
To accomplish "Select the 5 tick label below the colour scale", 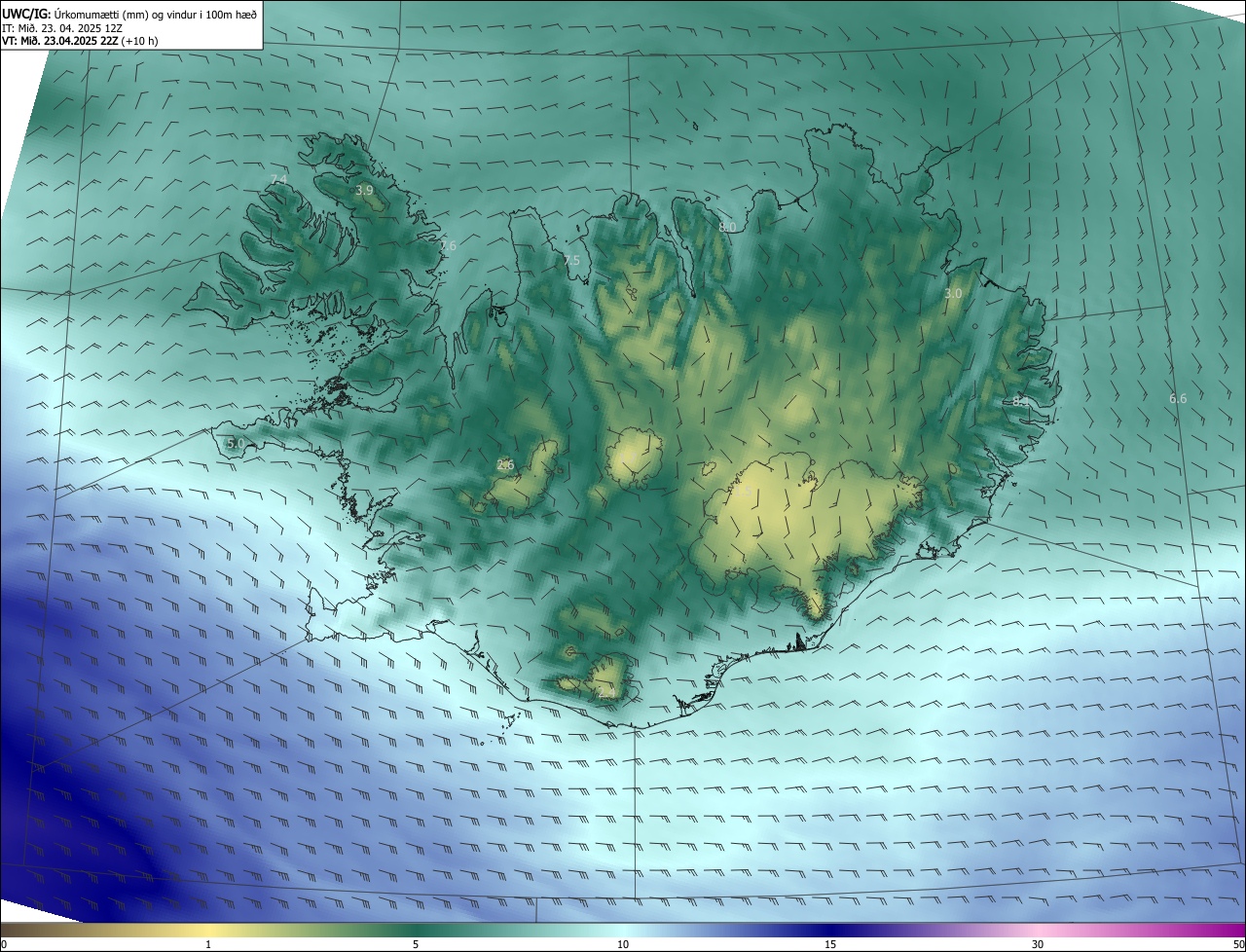I will tap(416, 944).
